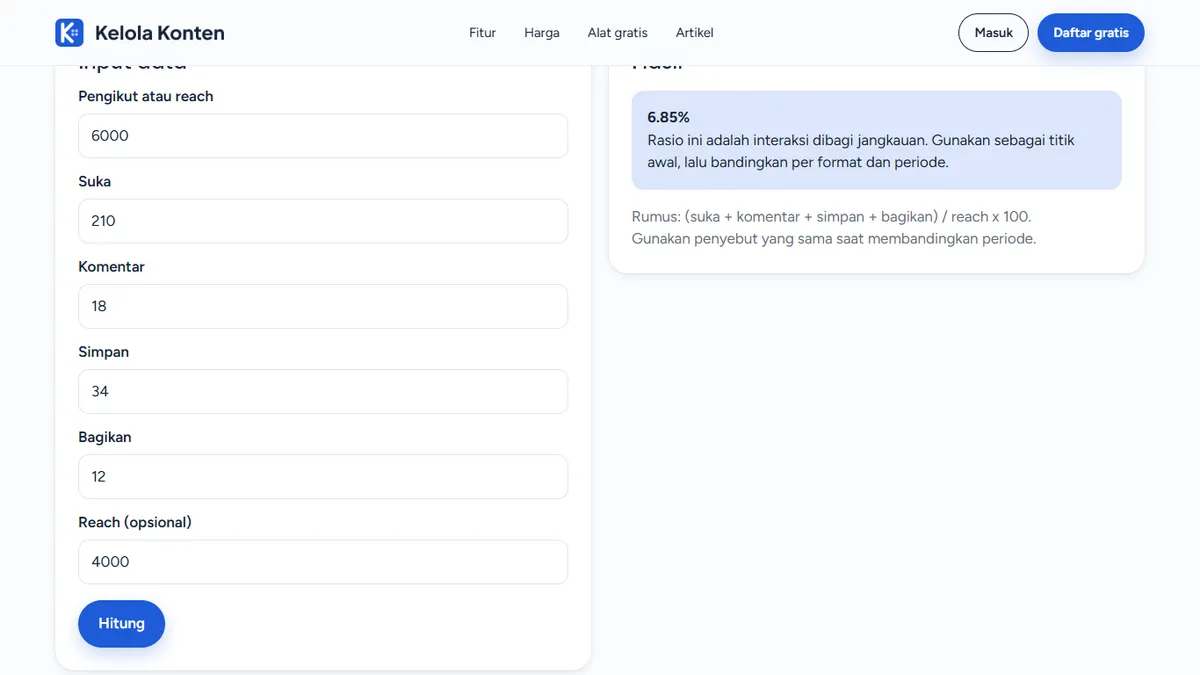This screenshot has width=1200, height=675.
Task: Run the calculation with Hitung
Action: pyautogui.click(x=121, y=623)
